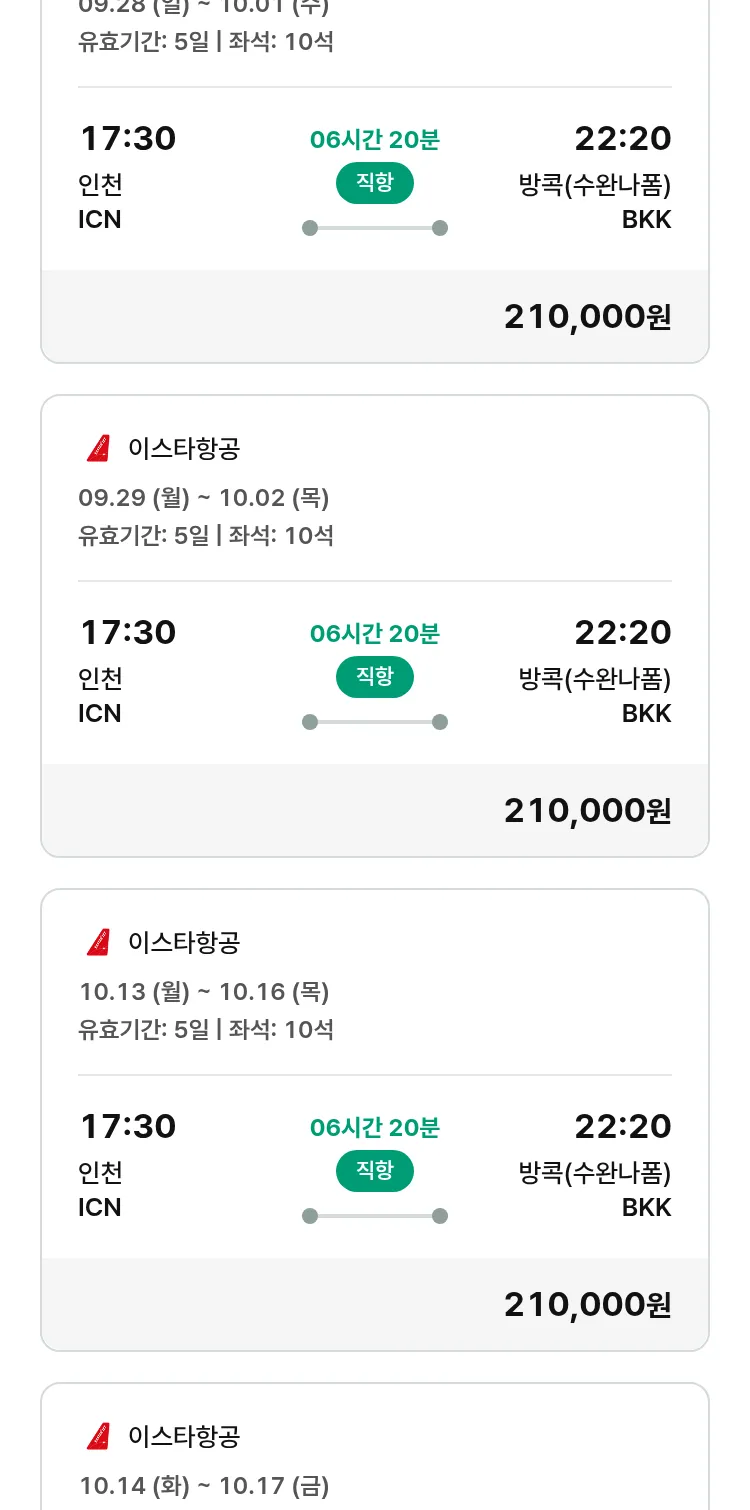Open the 10.13 (월) ~ 10.16 (목) date line

click(204, 992)
